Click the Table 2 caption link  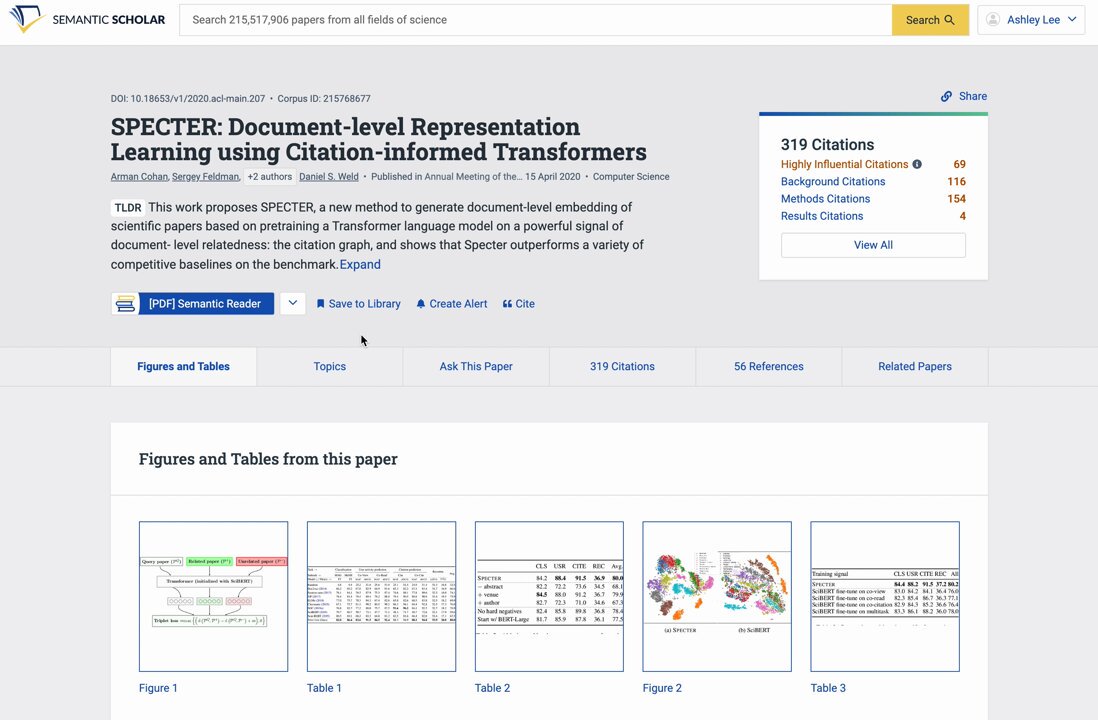pos(492,688)
